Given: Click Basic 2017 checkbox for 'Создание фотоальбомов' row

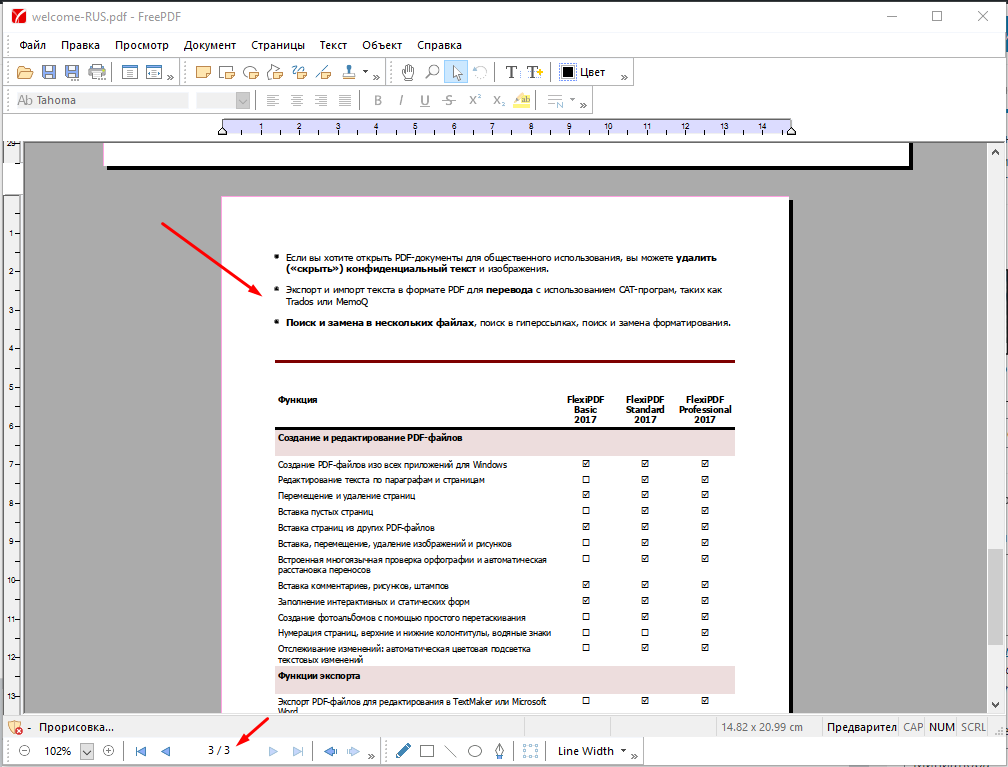Looking at the screenshot, I should coord(586,617).
